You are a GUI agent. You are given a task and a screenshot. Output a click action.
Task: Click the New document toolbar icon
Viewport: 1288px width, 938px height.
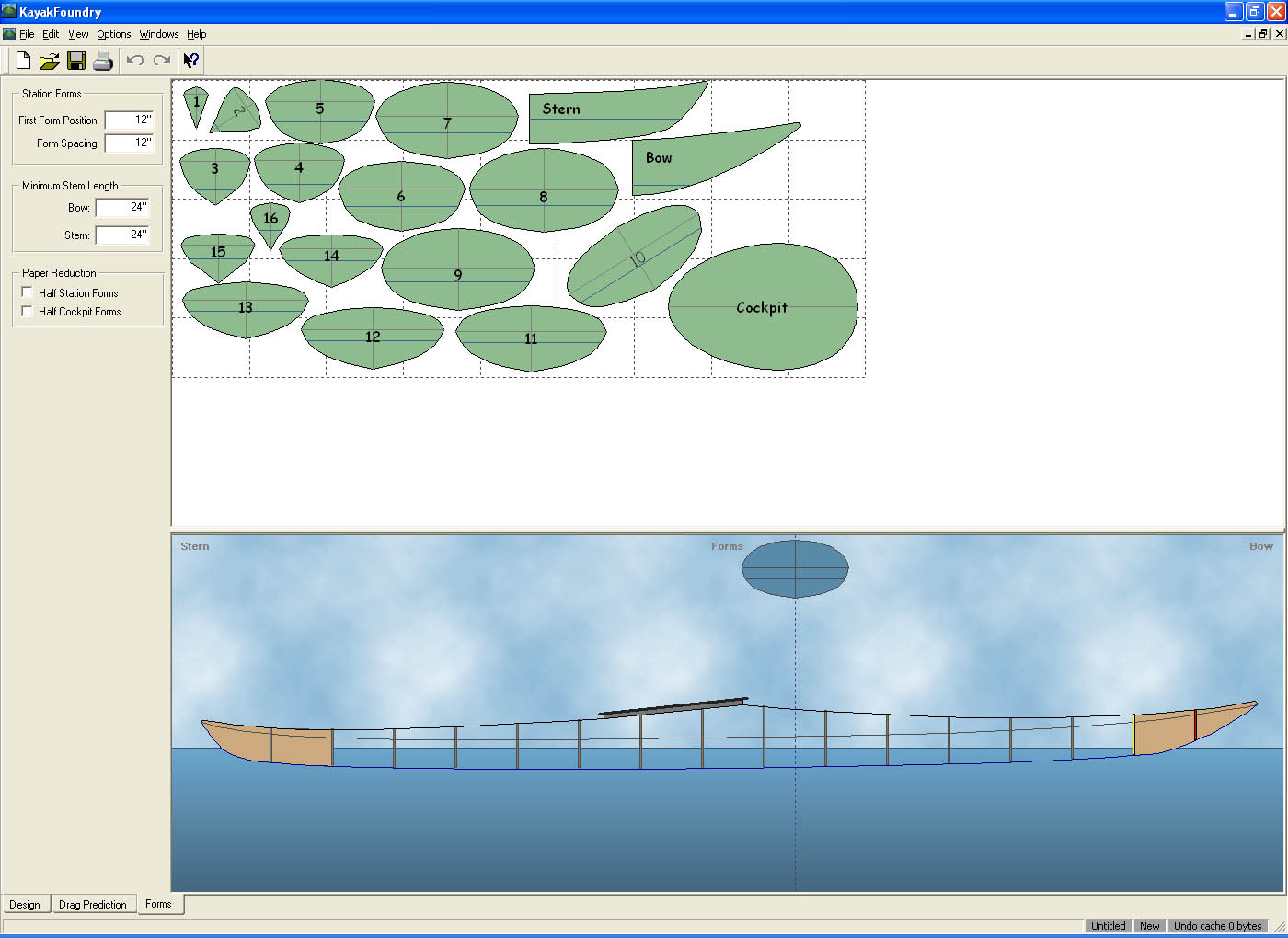23,61
